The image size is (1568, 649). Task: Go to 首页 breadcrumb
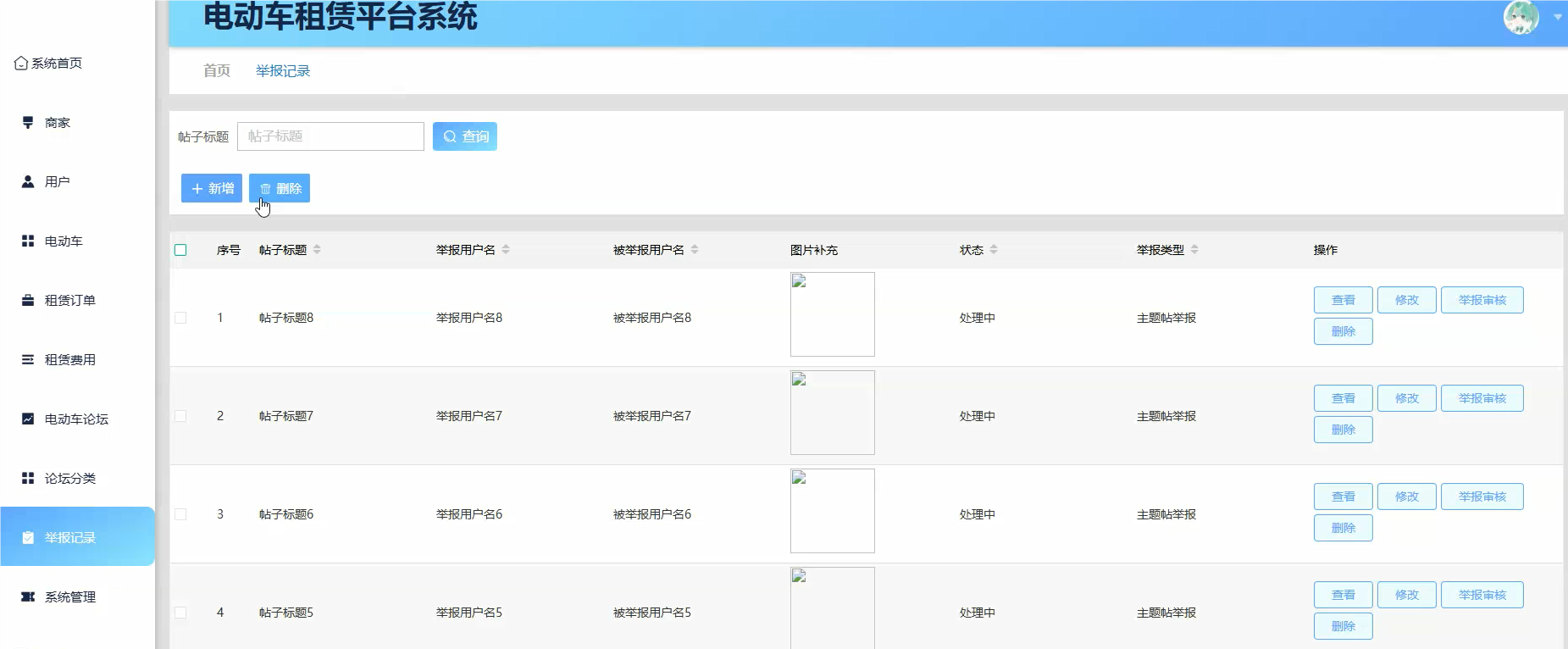pos(217,70)
